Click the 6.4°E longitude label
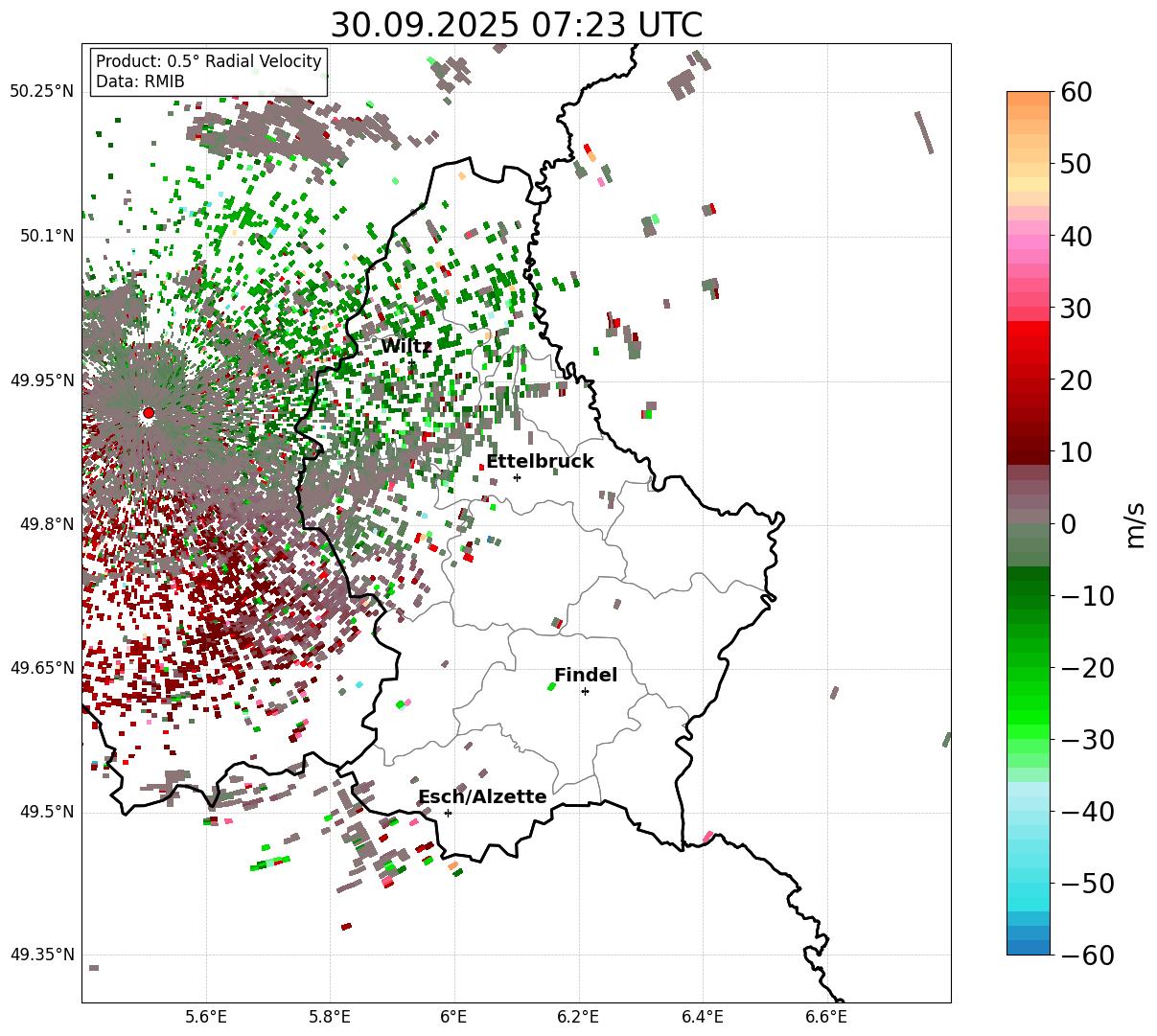1157x1036 pixels. [x=703, y=1017]
